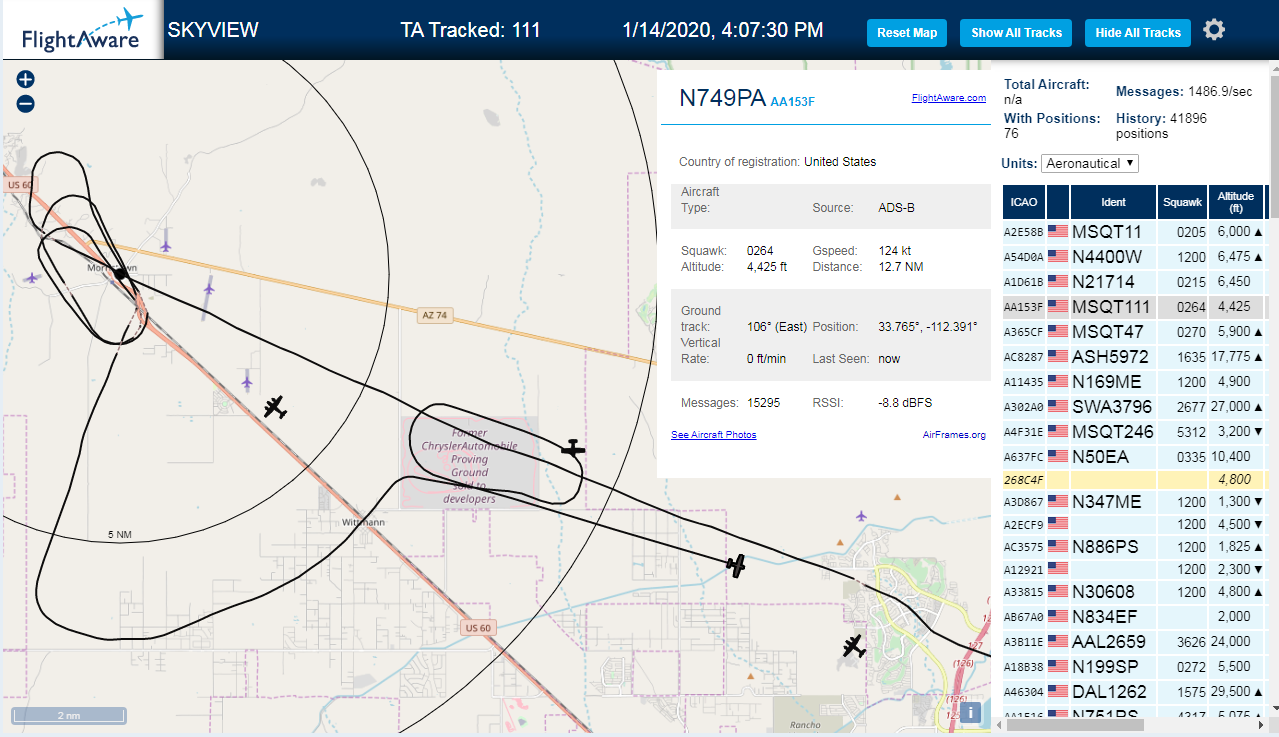The image size is (1279, 737).
Task: Select the purple aircraft icon below AZ 74 start
Action: point(208,289)
